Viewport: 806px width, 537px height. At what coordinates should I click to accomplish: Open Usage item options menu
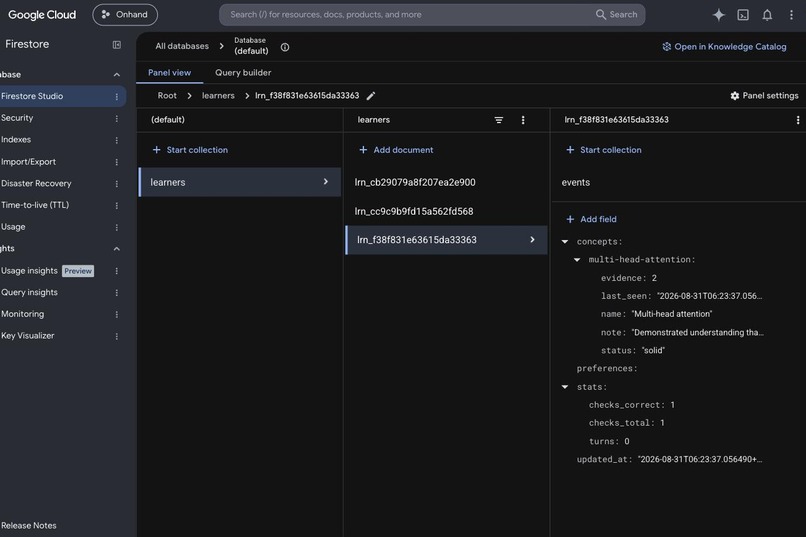(x=117, y=227)
